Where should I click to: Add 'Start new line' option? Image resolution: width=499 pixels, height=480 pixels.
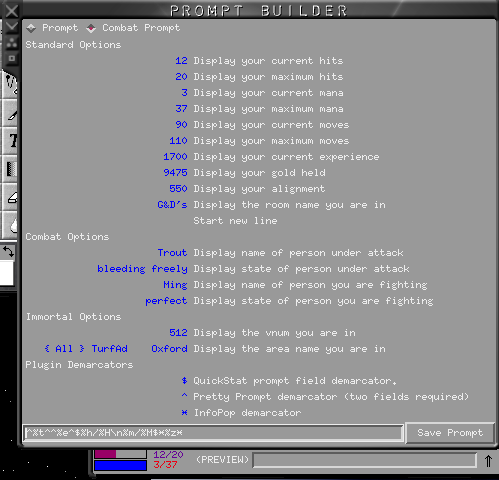235,221
